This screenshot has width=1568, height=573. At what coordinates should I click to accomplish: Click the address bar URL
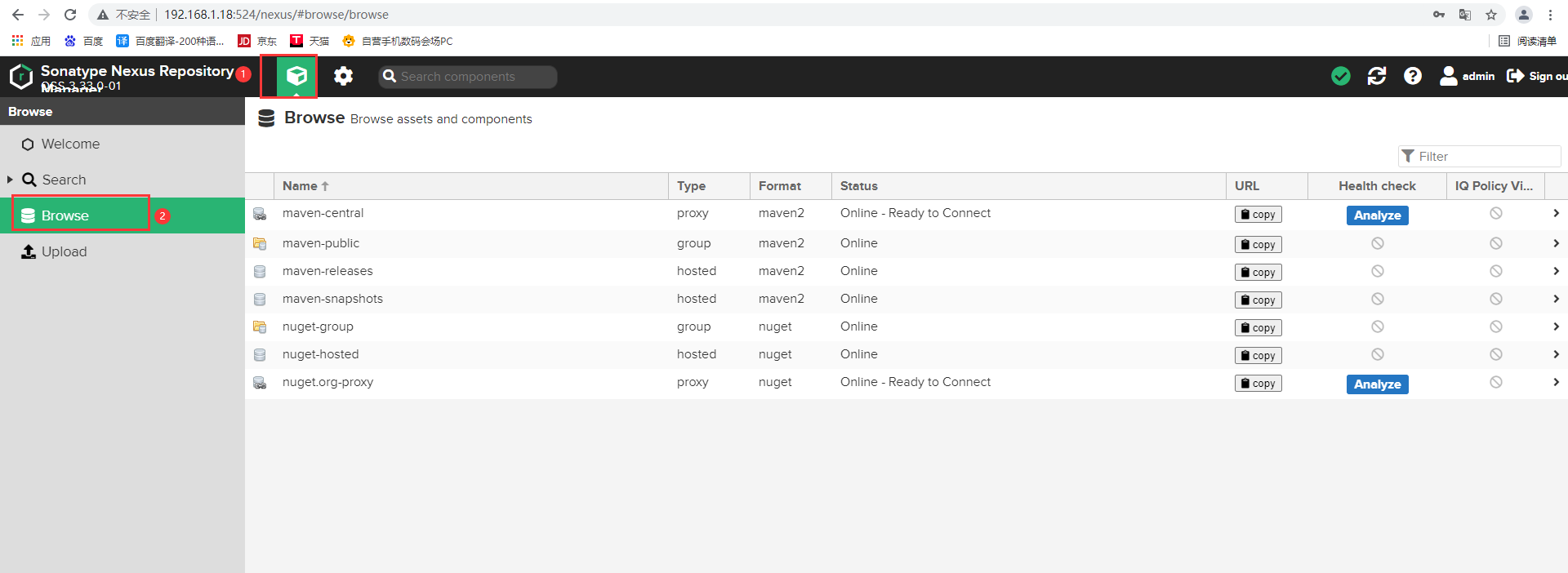276,15
